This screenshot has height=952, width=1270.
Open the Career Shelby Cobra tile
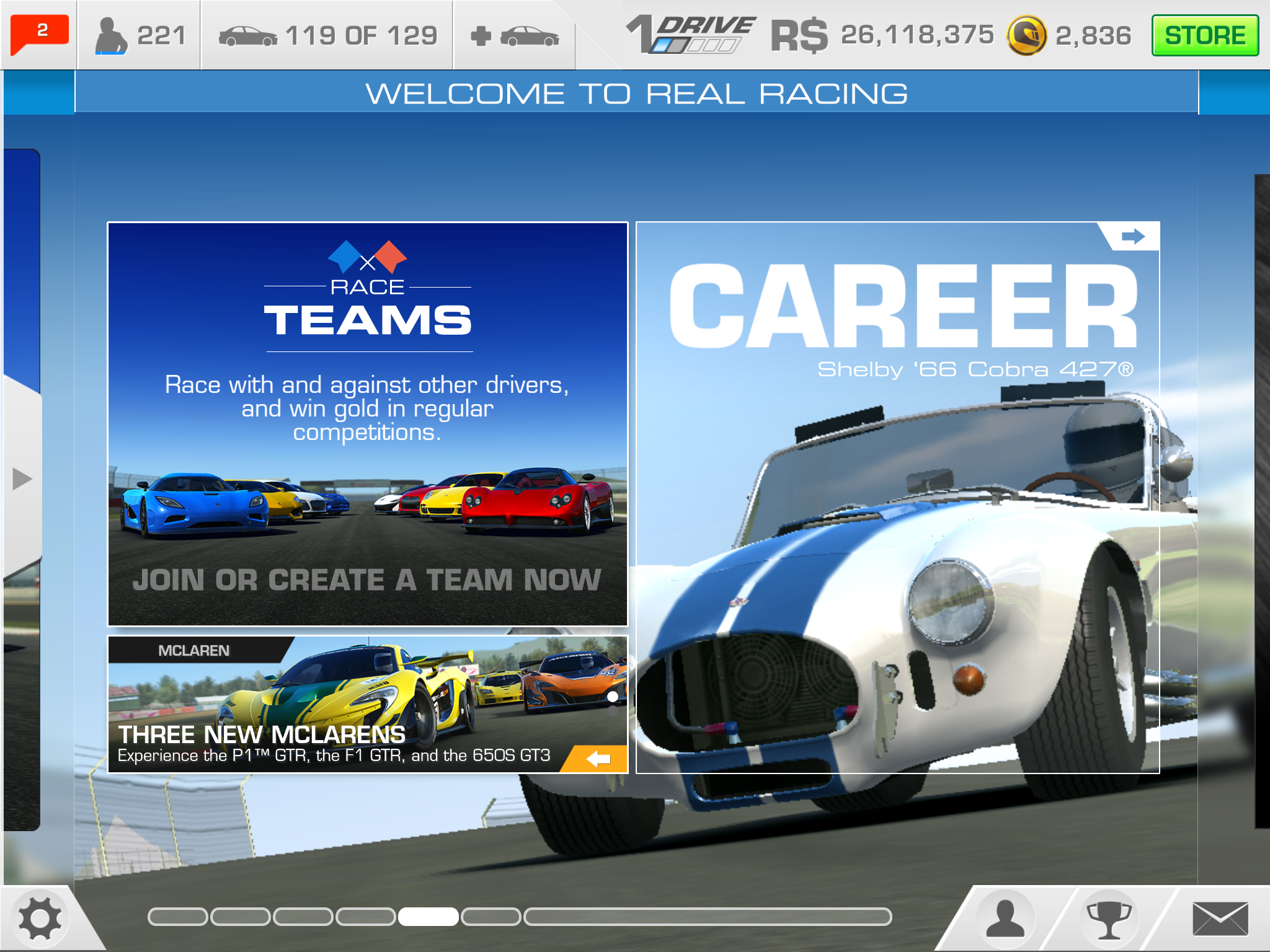point(898,498)
